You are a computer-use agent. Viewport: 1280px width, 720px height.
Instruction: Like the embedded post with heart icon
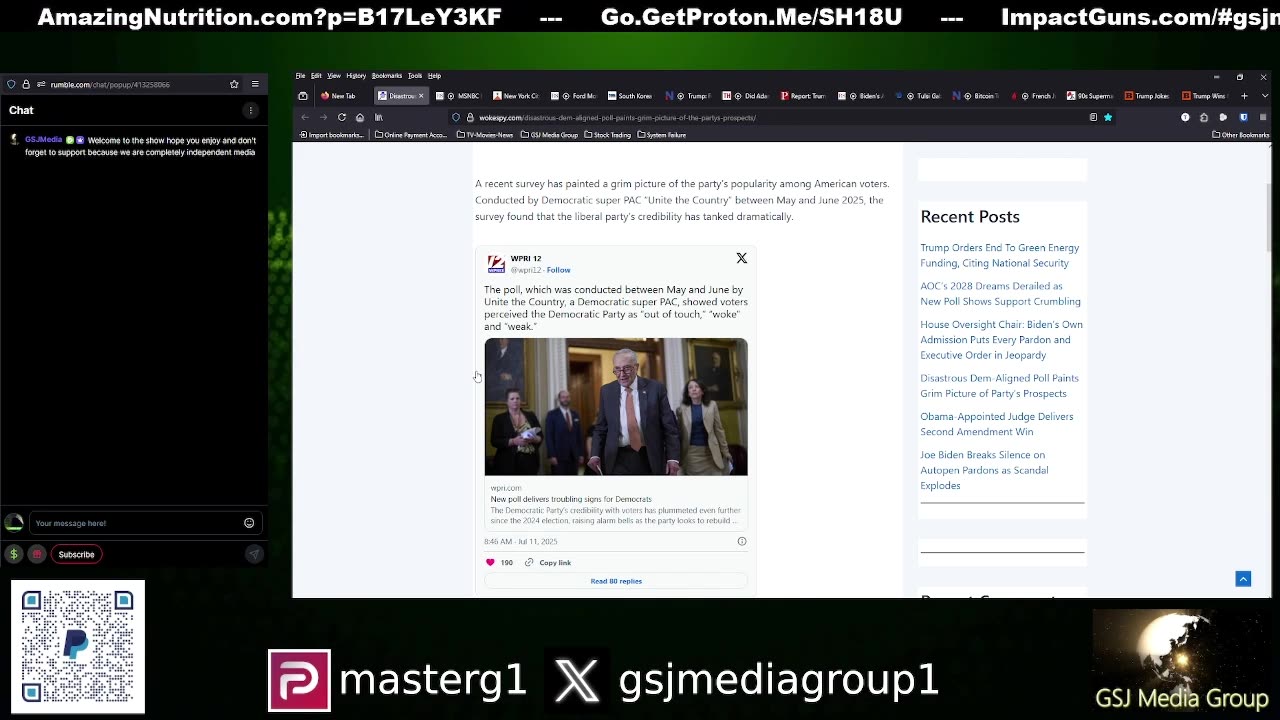[490, 562]
